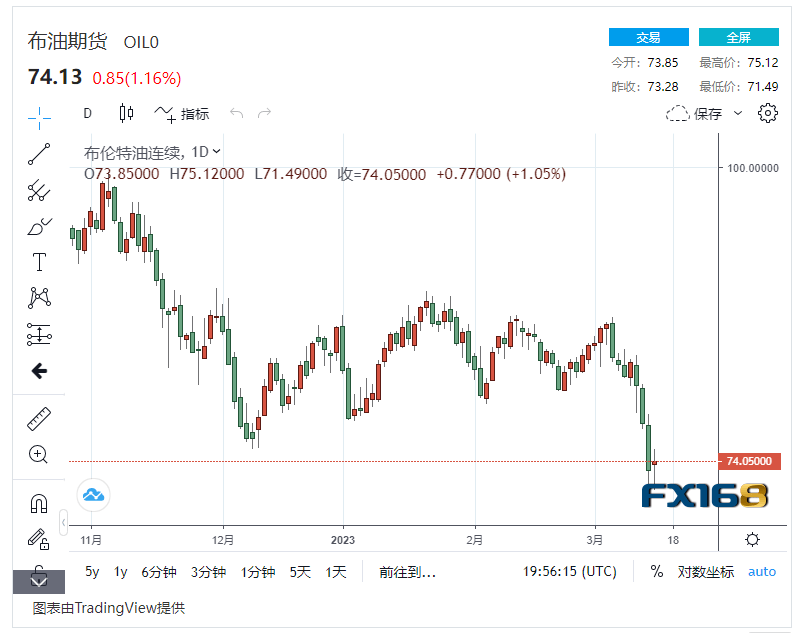Toggle percent scale on price axis
This screenshot has height=633, width=805.
pos(657,572)
